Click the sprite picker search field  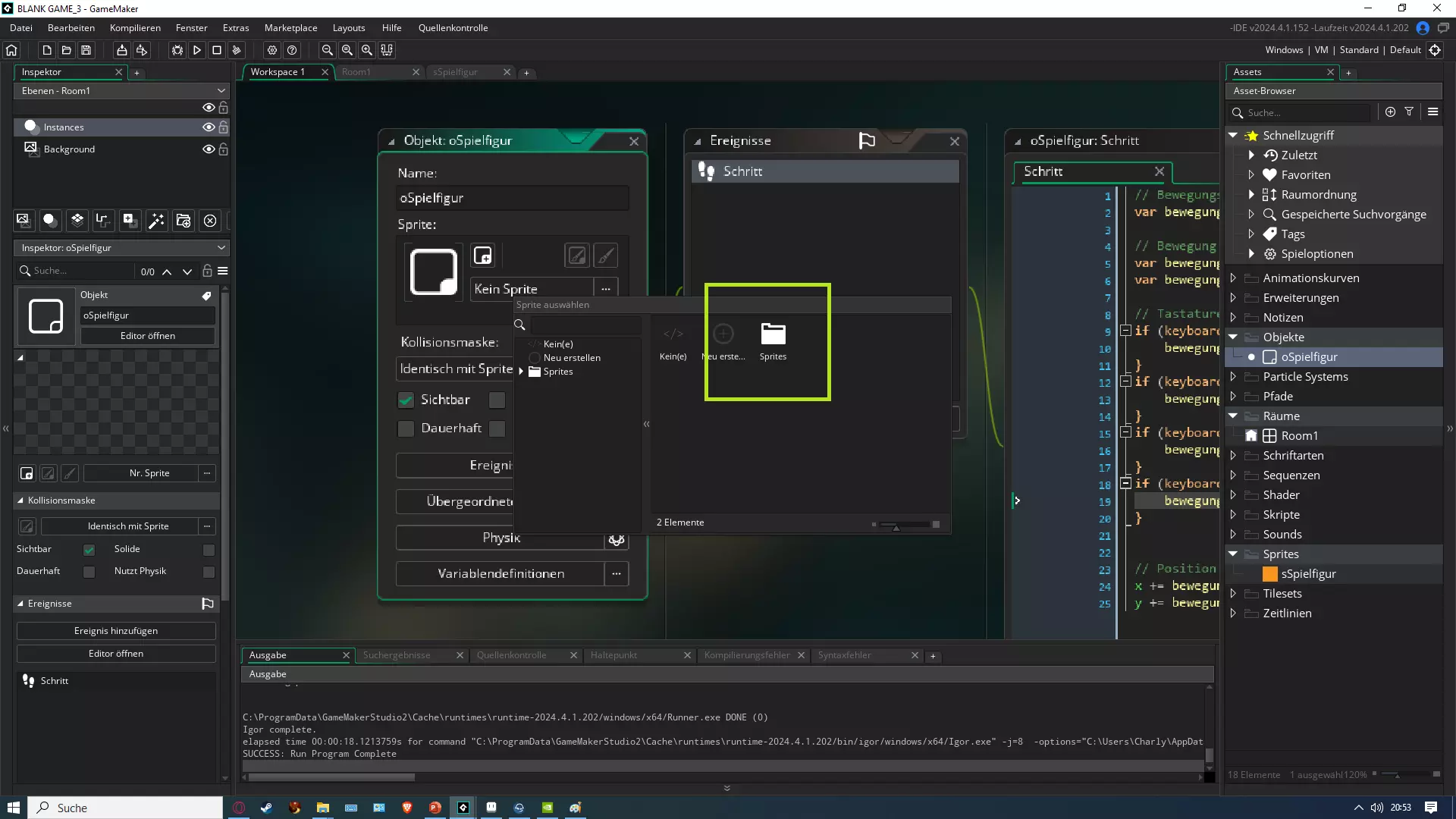tap(585, 325)
